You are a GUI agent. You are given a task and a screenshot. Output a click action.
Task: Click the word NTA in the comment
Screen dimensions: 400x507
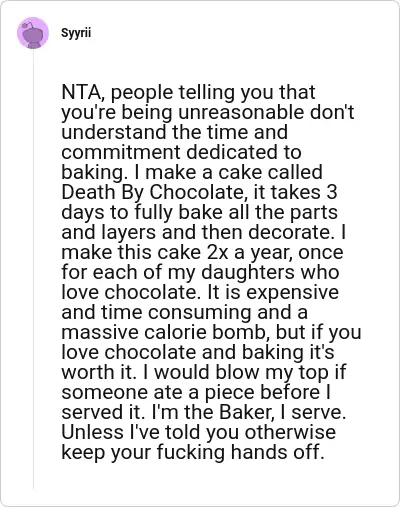click(x=81, y=92)
